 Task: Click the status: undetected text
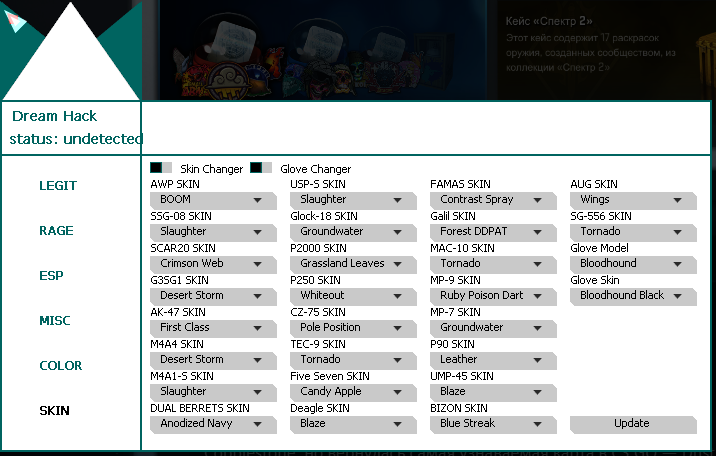tap(76, 139)
